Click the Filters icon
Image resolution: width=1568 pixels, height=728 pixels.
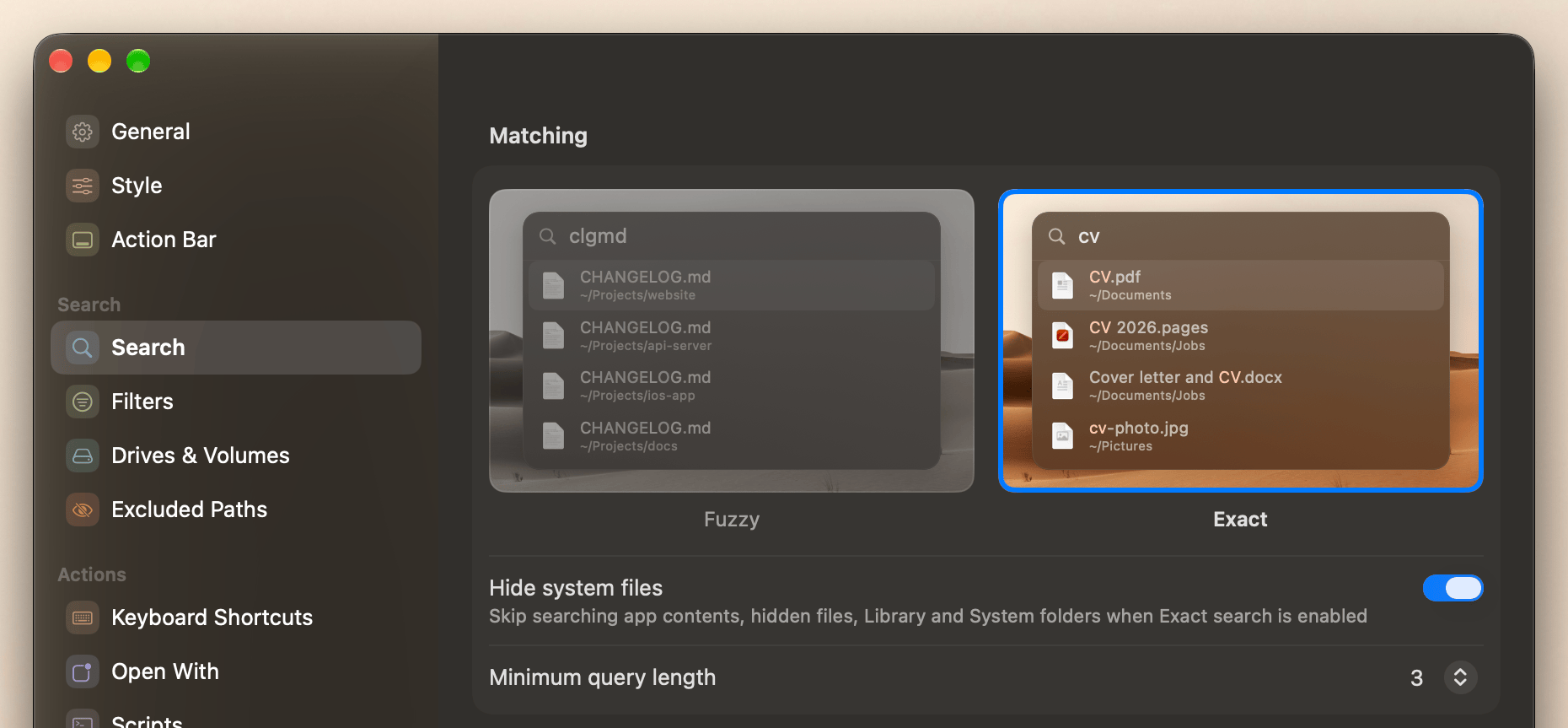83,402
